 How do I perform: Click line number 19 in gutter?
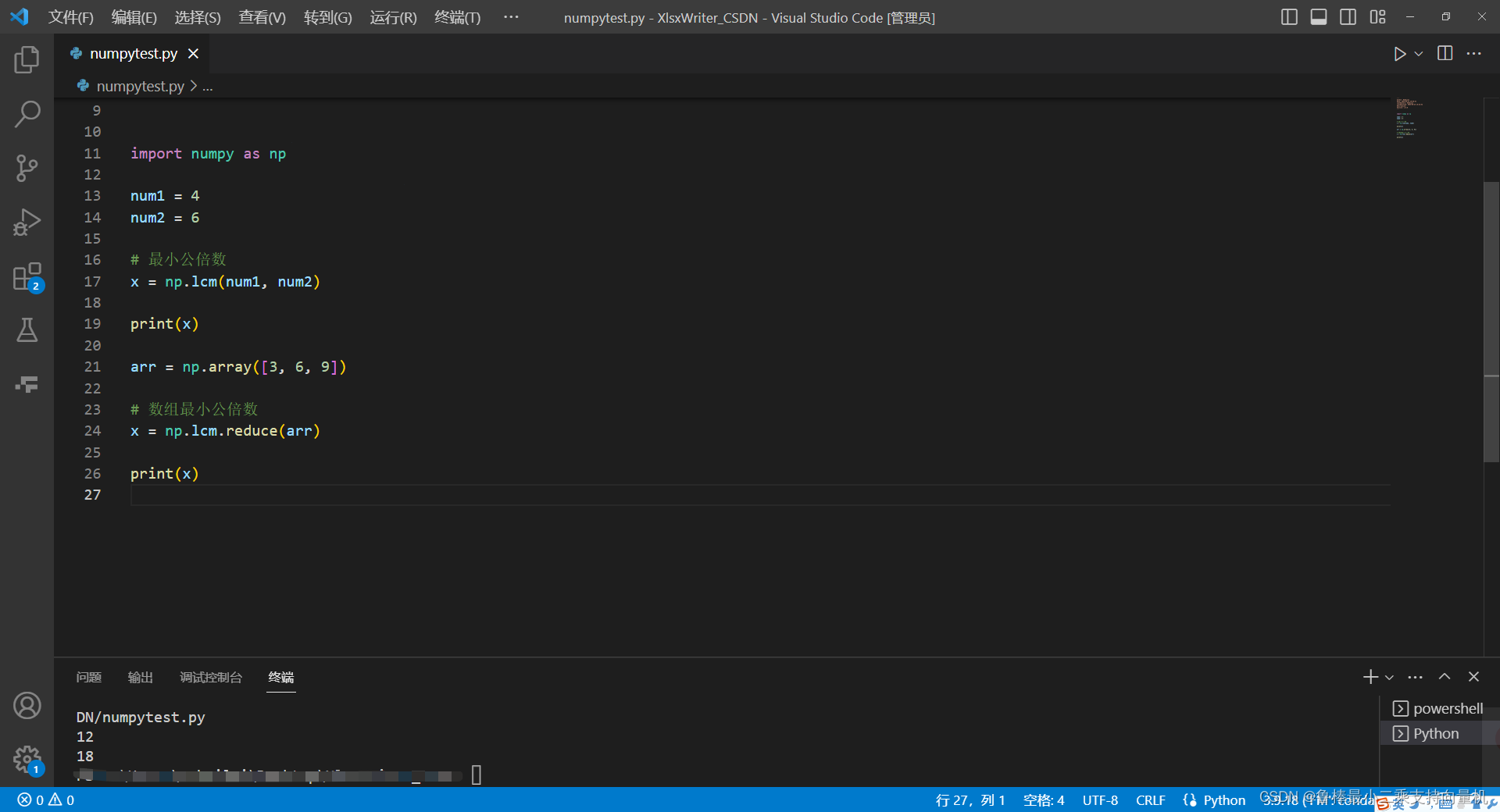click(92, 324)
